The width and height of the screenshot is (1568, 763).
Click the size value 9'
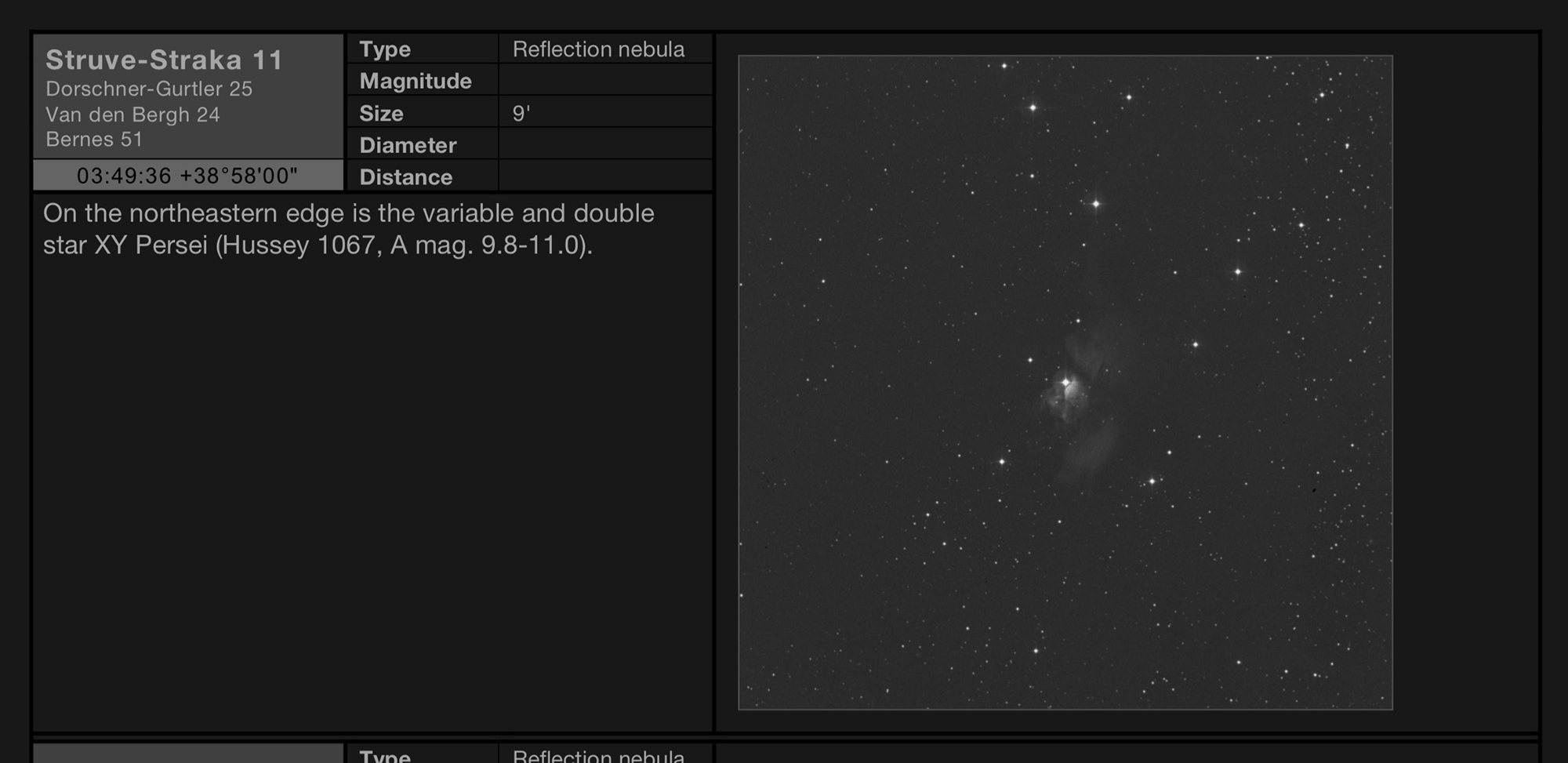pyautogui.click(x=521, y=113)
